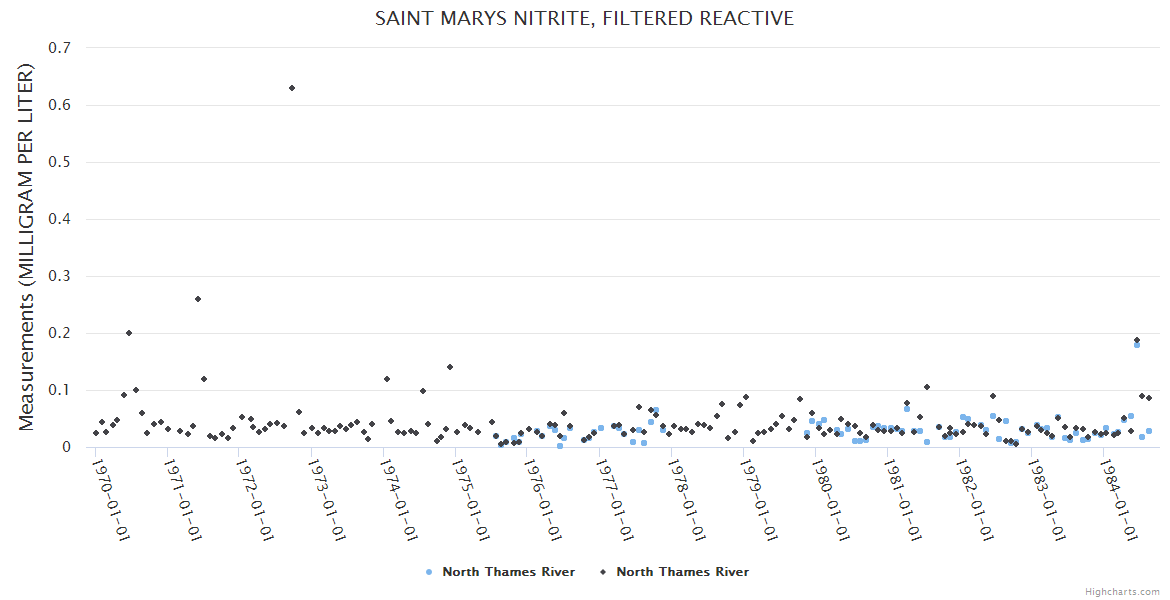Select the blue 1984 point near 0.18

pyautogui.click(x=1137, y=345)
